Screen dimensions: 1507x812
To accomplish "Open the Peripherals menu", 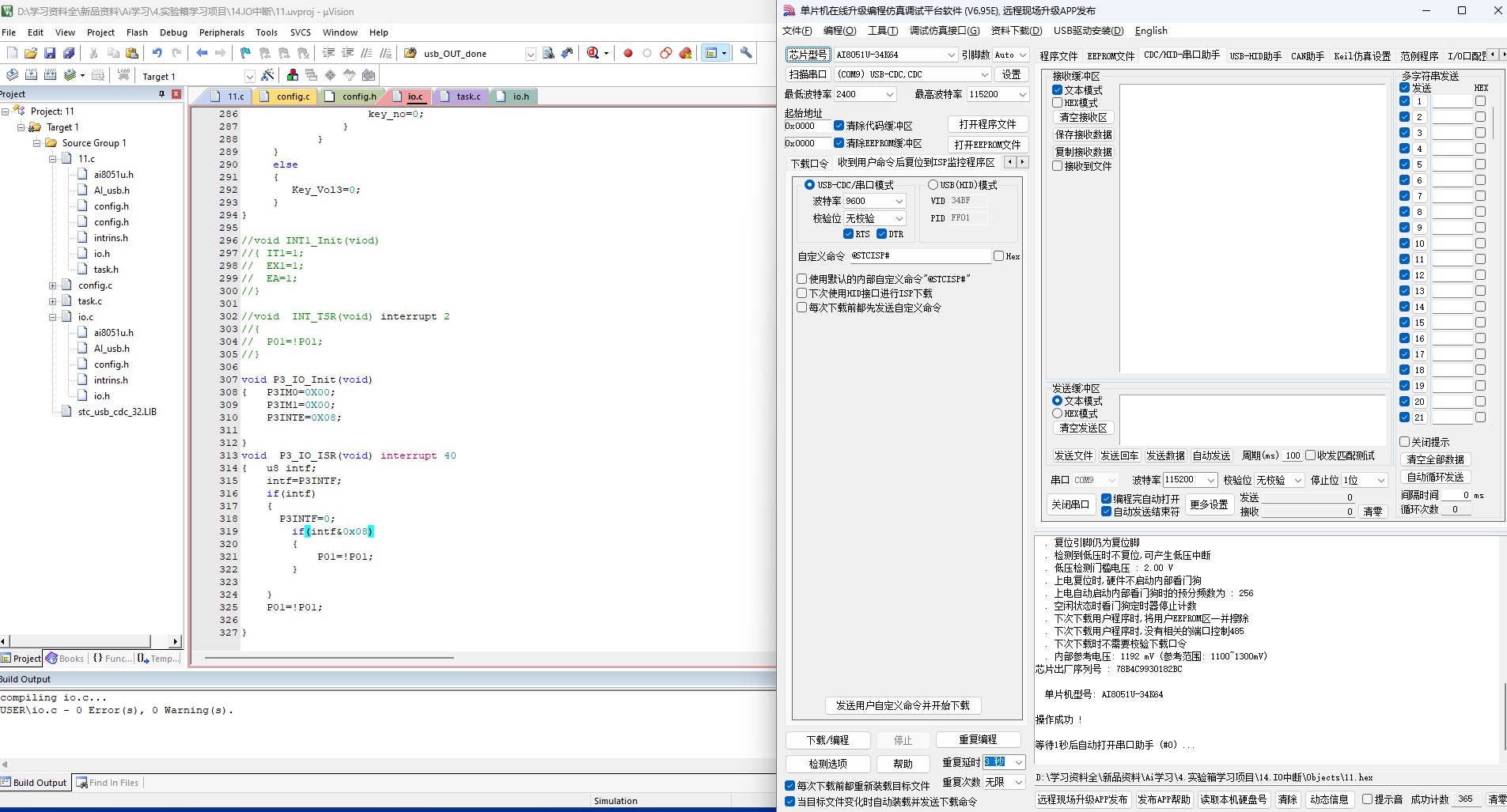I will click(x=222, y=32).
